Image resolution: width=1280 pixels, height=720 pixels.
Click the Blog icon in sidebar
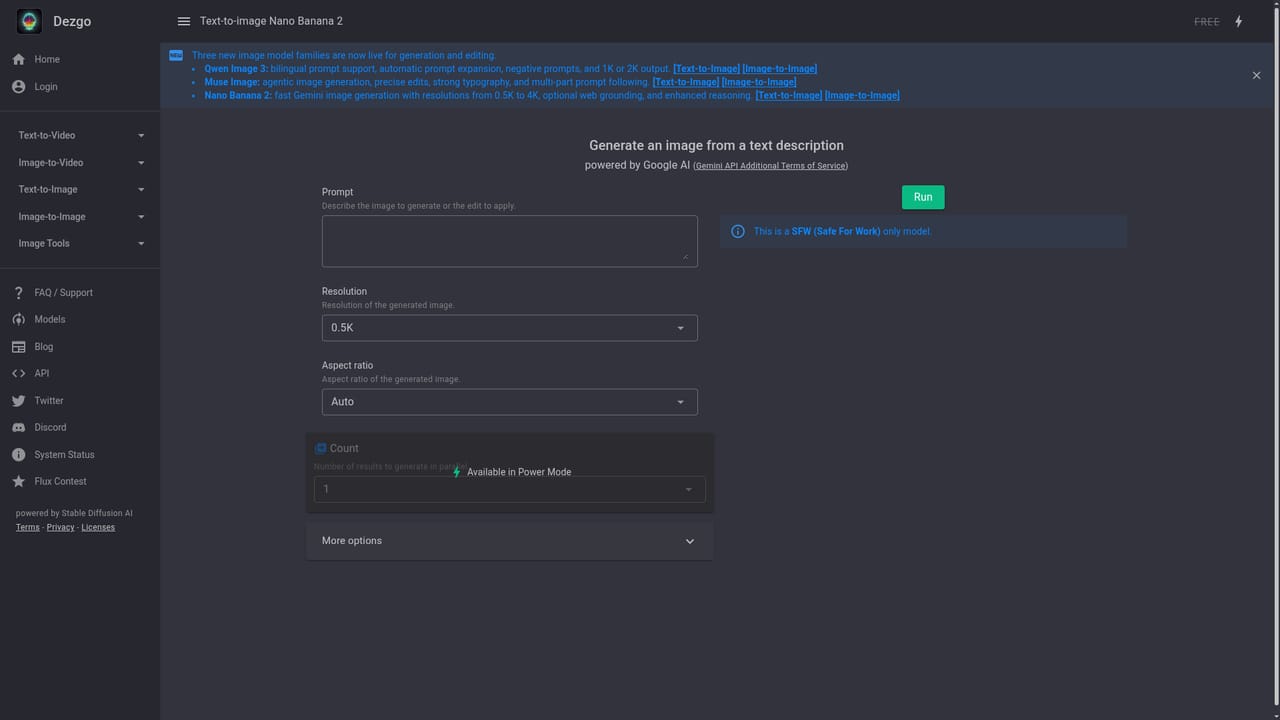click(x=18, y=347)
